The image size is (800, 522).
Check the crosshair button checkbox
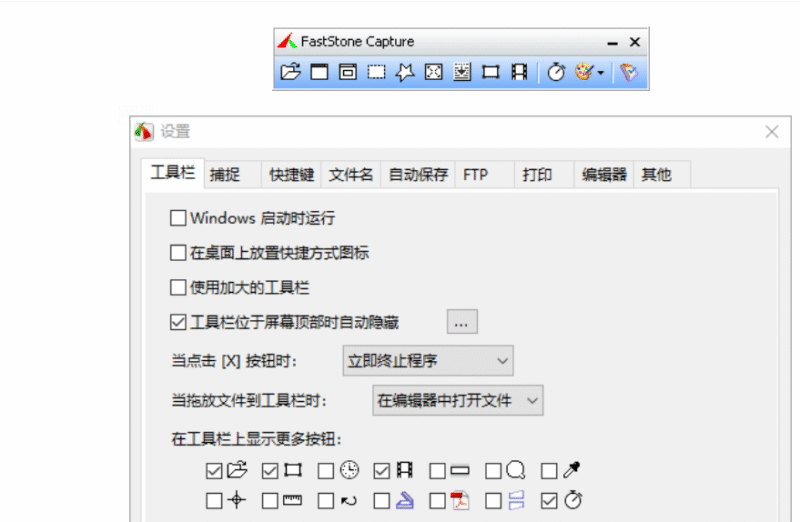214,501
